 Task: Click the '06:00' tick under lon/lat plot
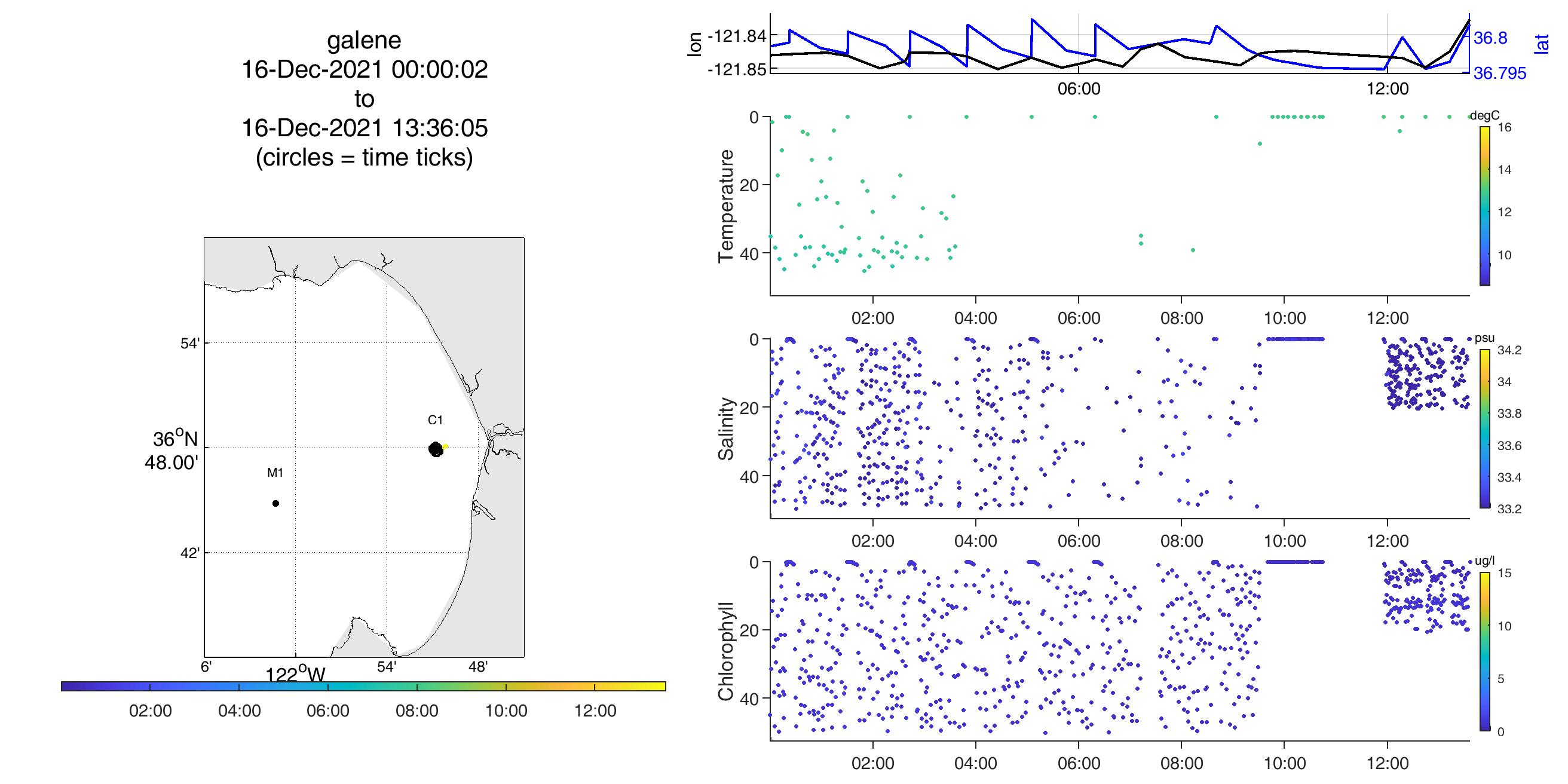click(1079, 90)
